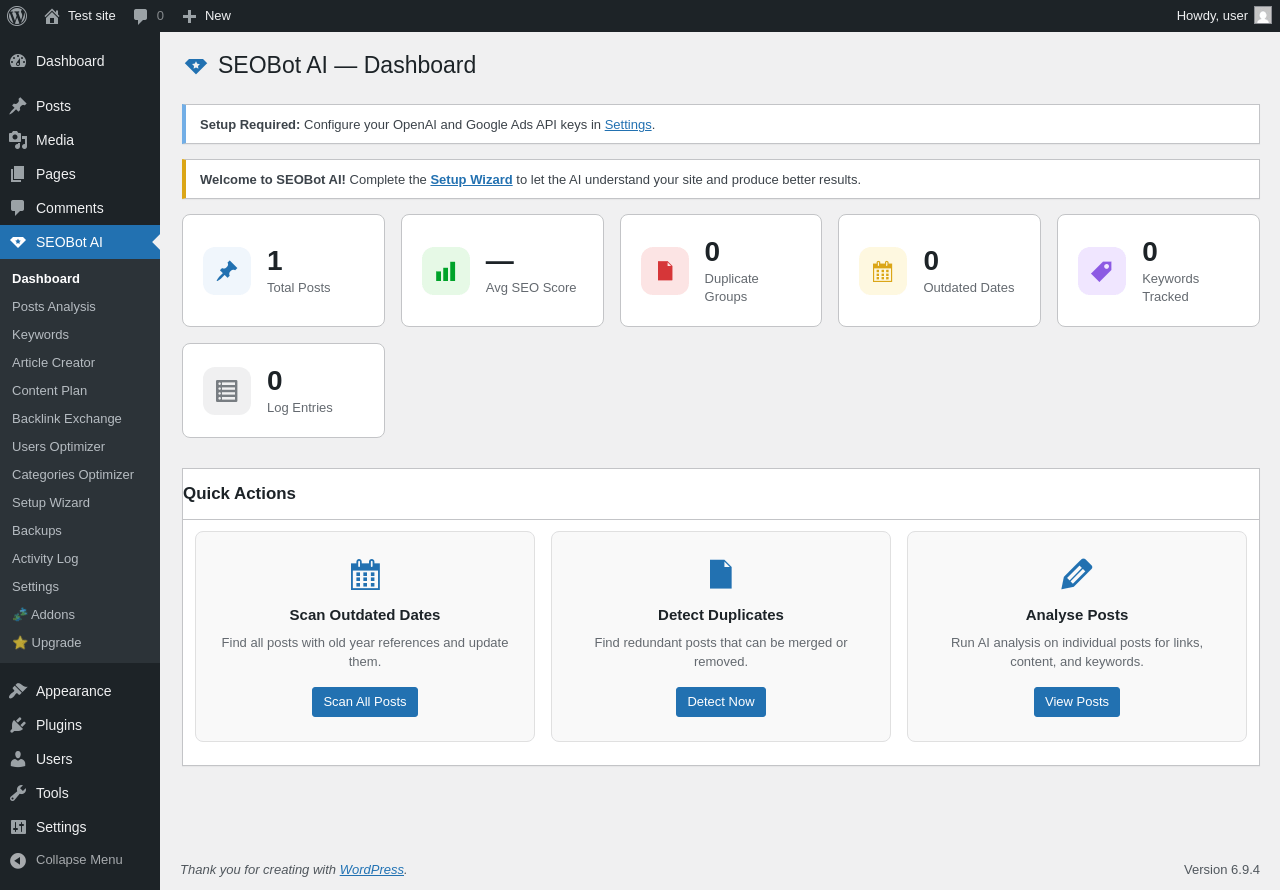Click the Keywords Tracked tag icon
The height and width of the screenshot is (890, 1280).
[x=1102, y=271]
